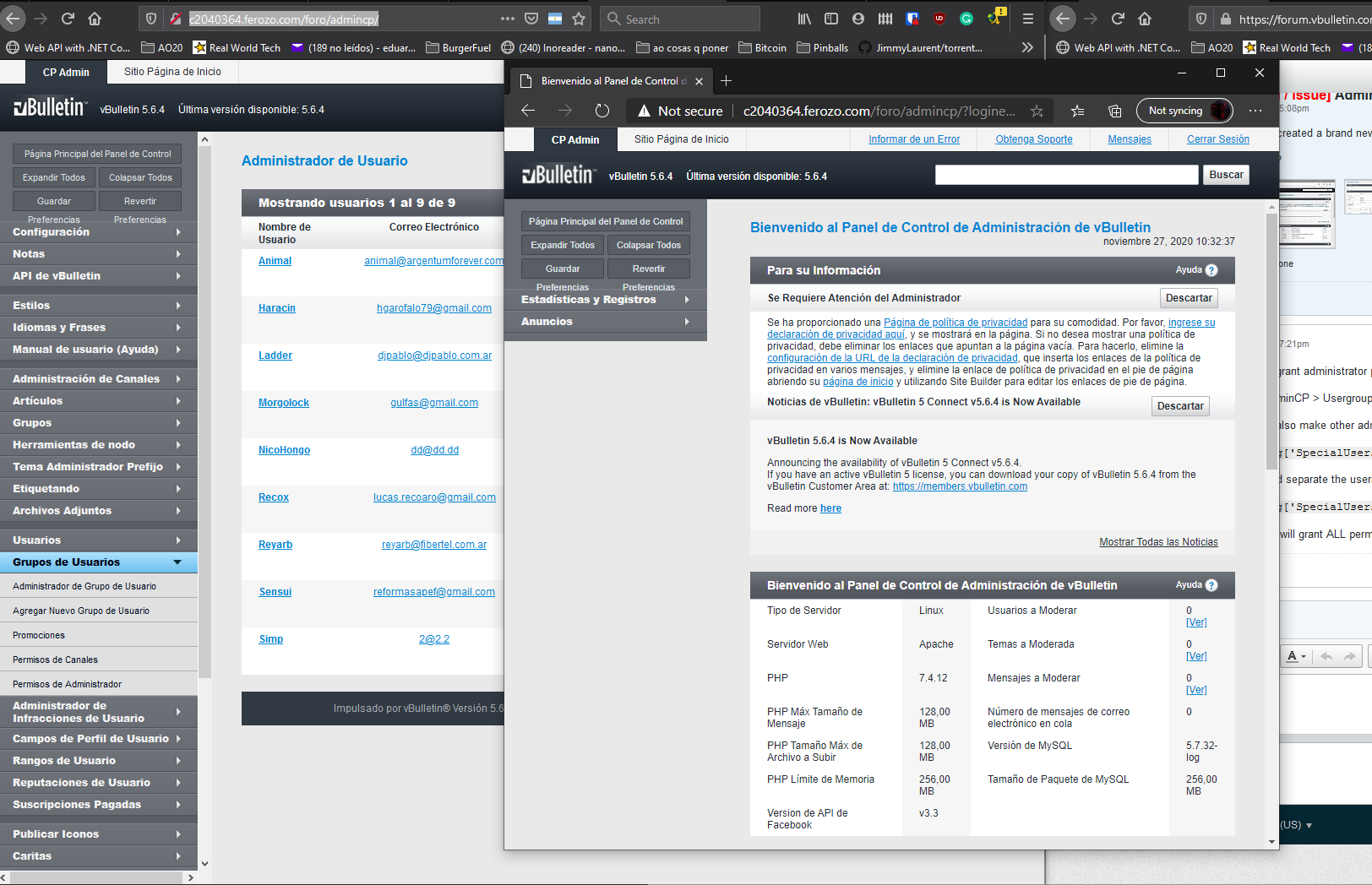Open the Bitcoin bookmarks folder
This screenshot has height=885, width=1372.
(762, 48)
